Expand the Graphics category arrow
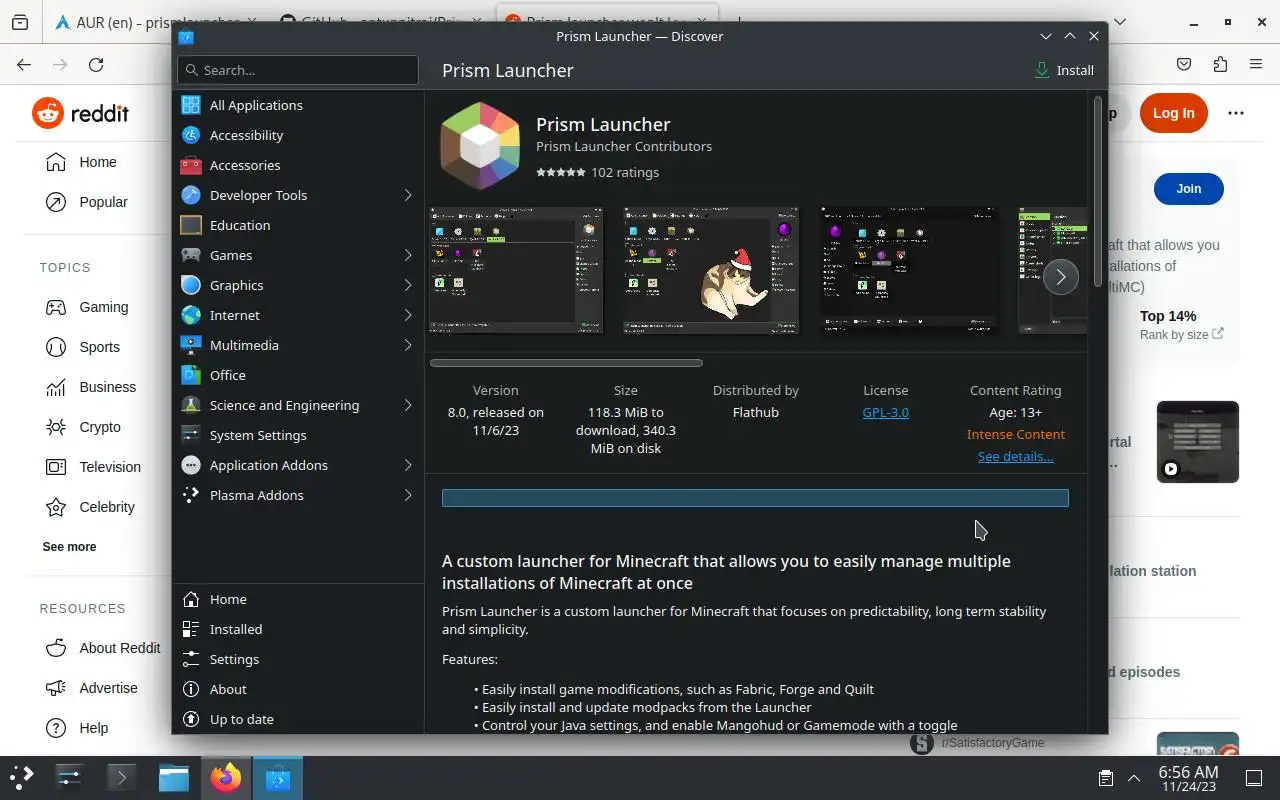 pos(408,285)
